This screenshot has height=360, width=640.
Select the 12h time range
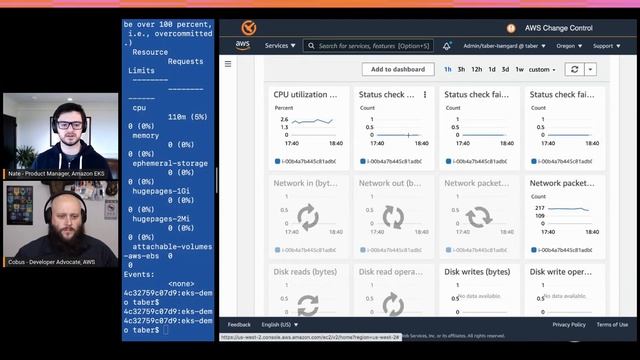tap(477, 69)
